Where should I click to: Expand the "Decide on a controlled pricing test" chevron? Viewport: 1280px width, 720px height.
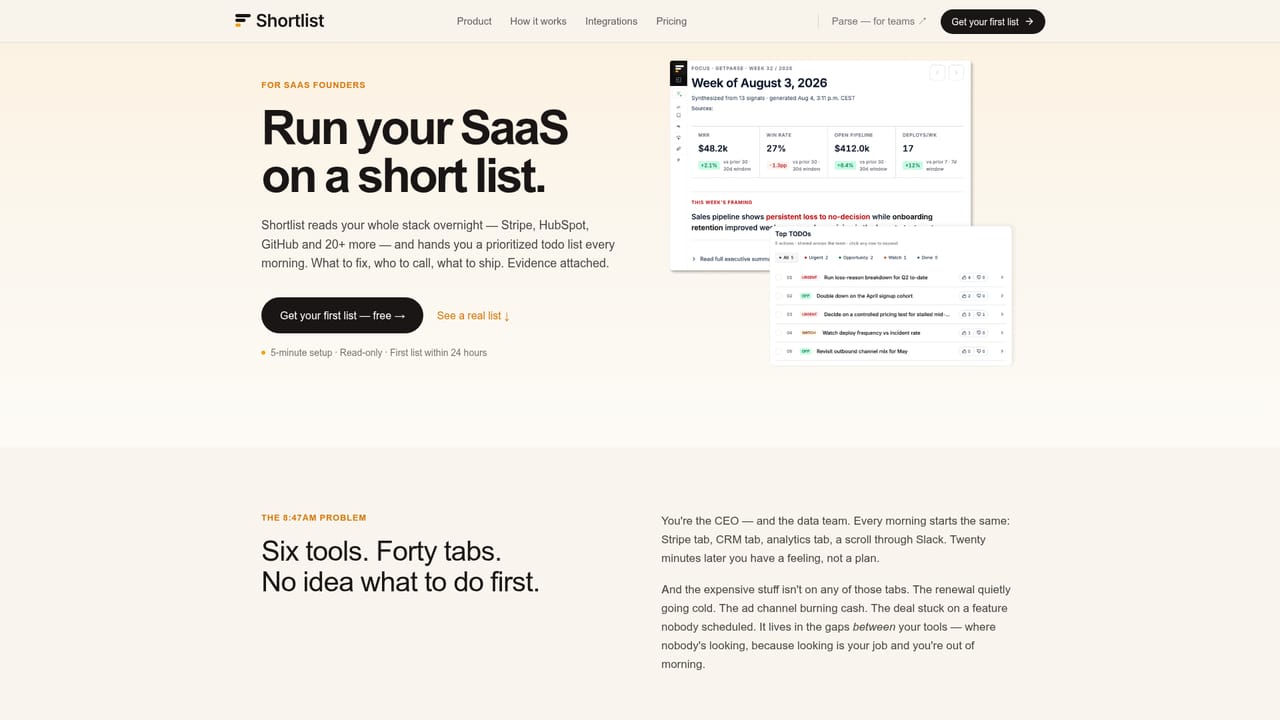tap(1002, 314)
